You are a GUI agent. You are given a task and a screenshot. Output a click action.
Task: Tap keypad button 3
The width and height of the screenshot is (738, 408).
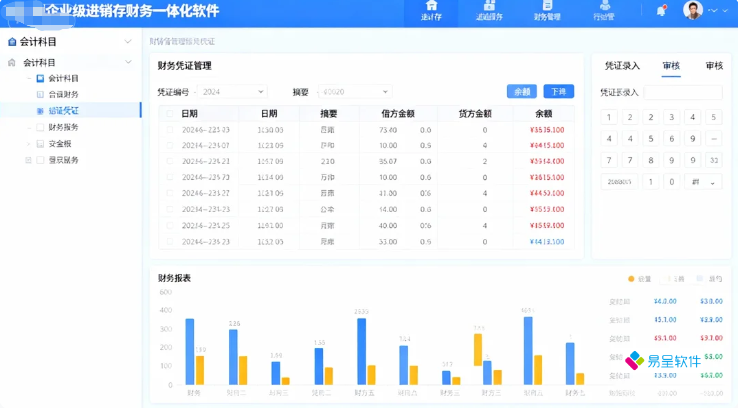pyautogui.click(x=672, y=117)
